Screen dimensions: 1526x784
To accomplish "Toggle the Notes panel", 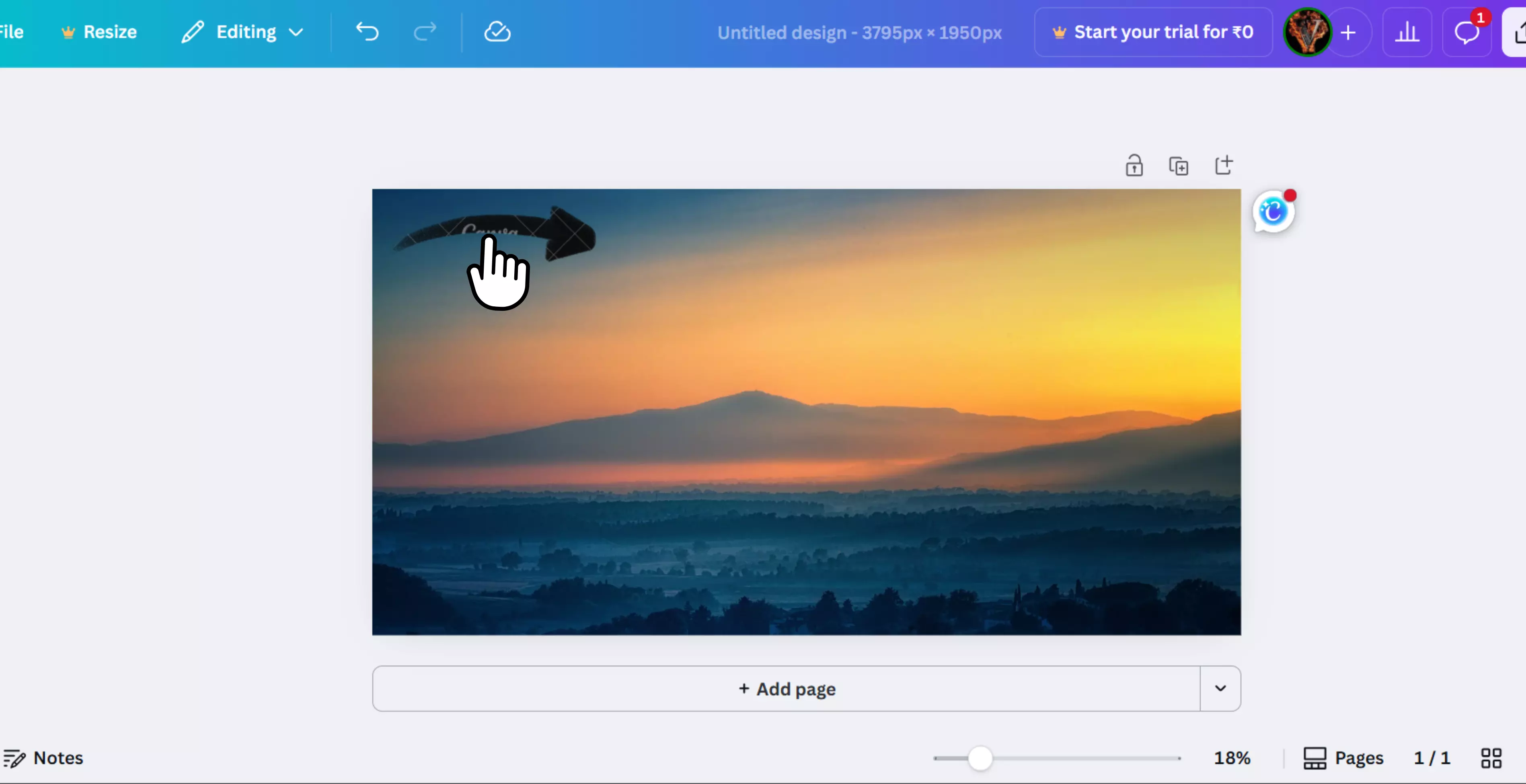I will pyautogui.click(x=43, y=758).
